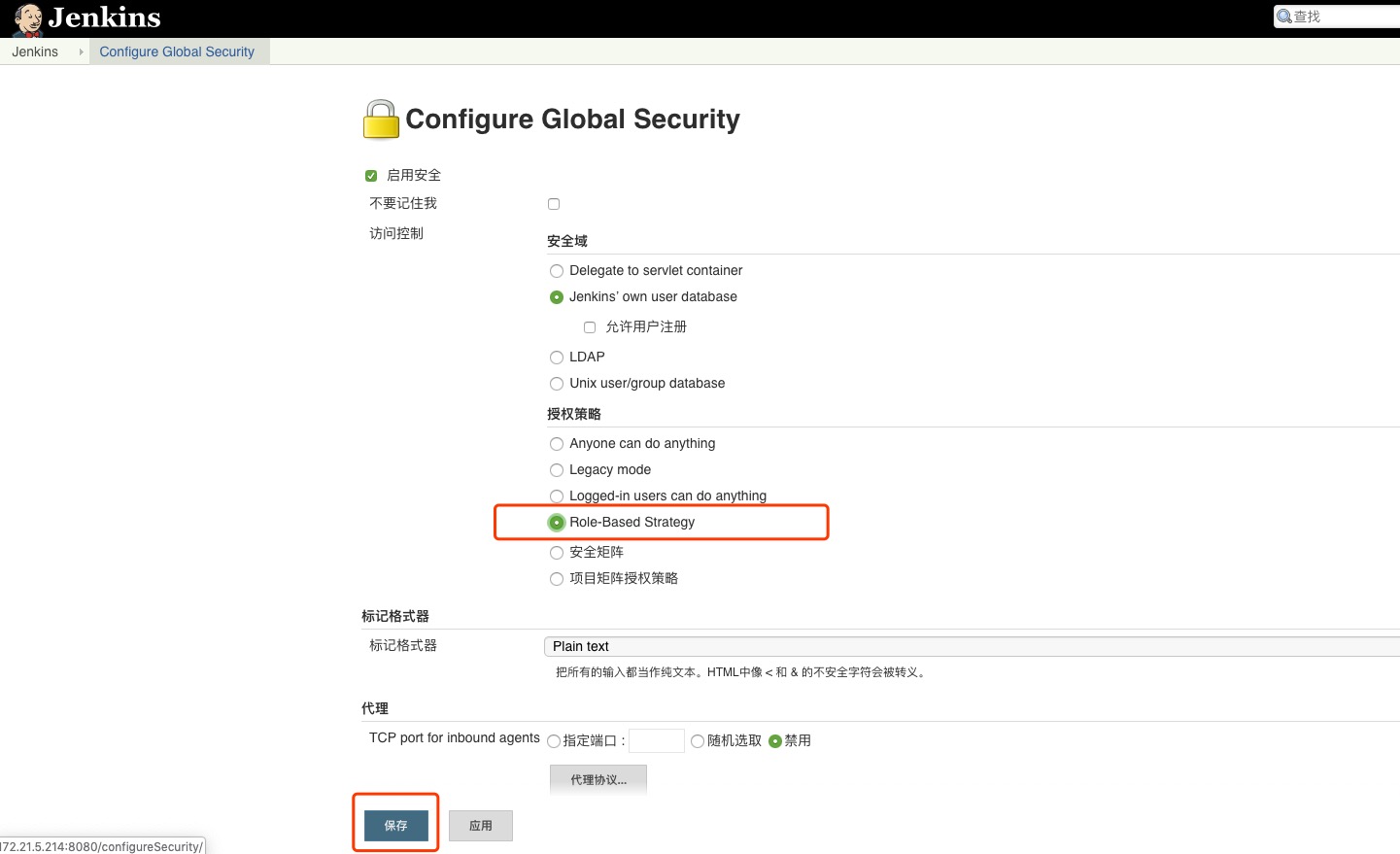Click the Jenkins title text in header
Viewport: 1400px width, 854px height.
[104, 17]
